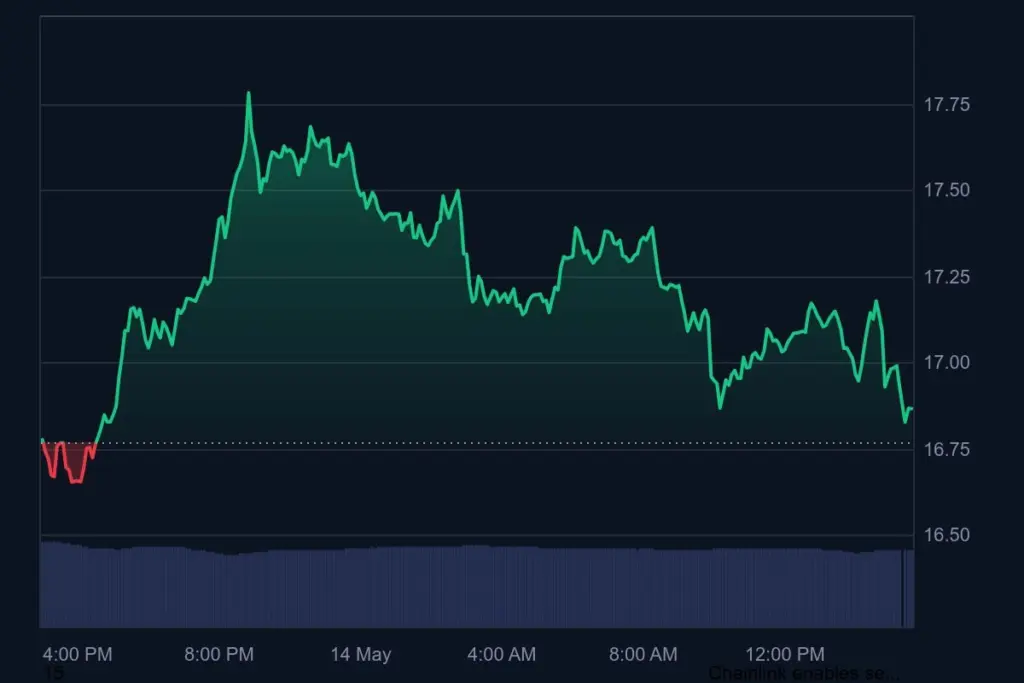This screenshot has width=1024, height=683.
Task: Click the 17.50 price axis label
Action: click(944, 190)
